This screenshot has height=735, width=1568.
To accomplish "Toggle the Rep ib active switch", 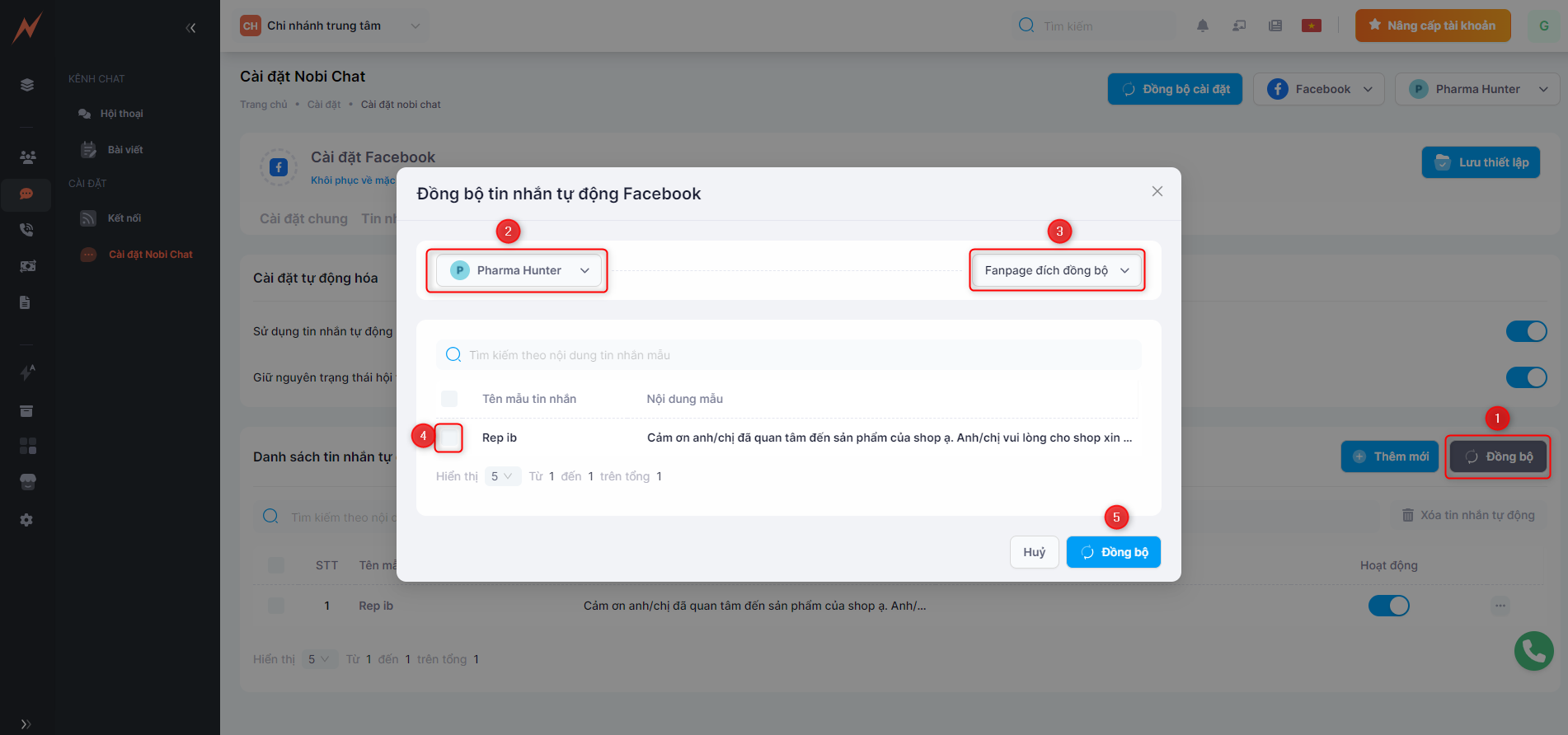I will 1389,606.
